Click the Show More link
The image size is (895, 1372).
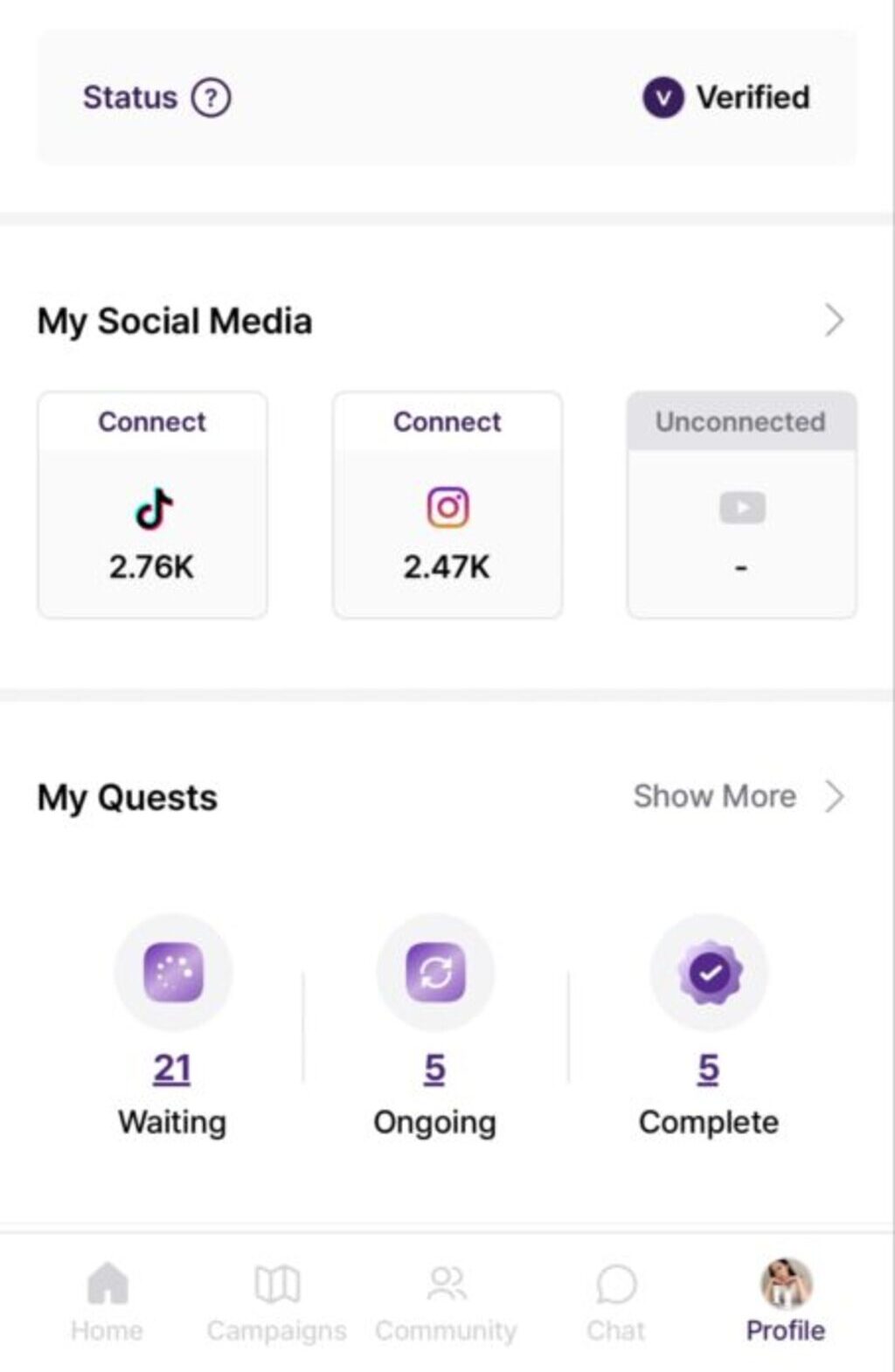(x=714, y=796)
